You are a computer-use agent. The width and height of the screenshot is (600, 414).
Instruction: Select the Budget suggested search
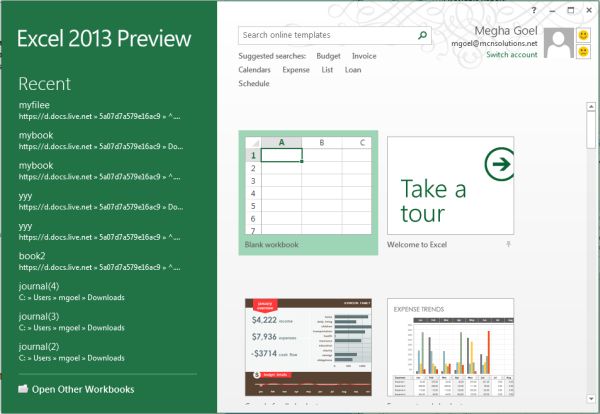pyautogui.click(x=328, y=56)
